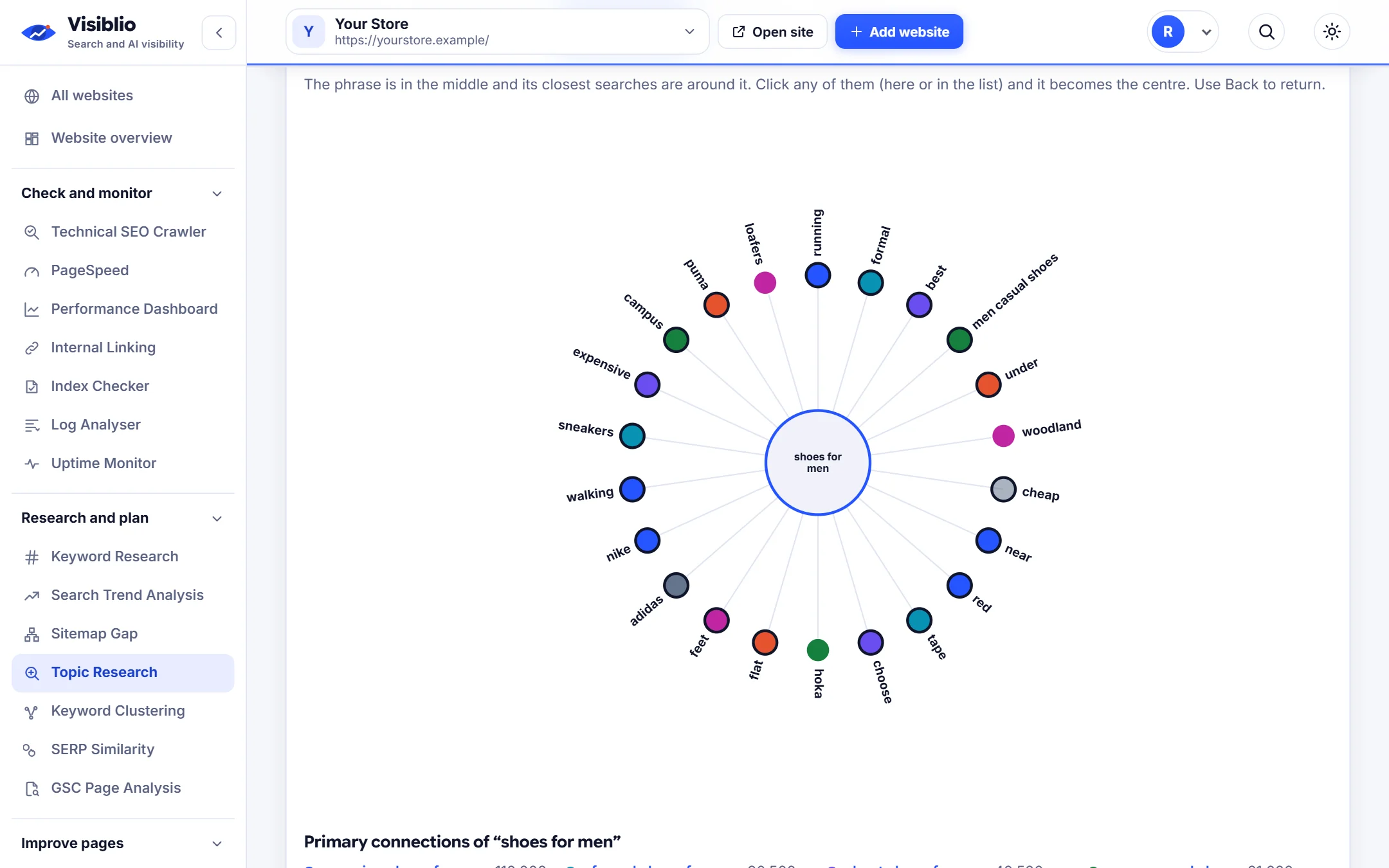Click the Visiblio logo icon
The image size is (1389, 868).
39,32
